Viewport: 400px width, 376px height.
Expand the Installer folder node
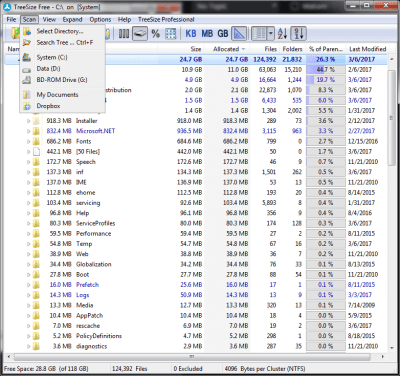[29, 121]
